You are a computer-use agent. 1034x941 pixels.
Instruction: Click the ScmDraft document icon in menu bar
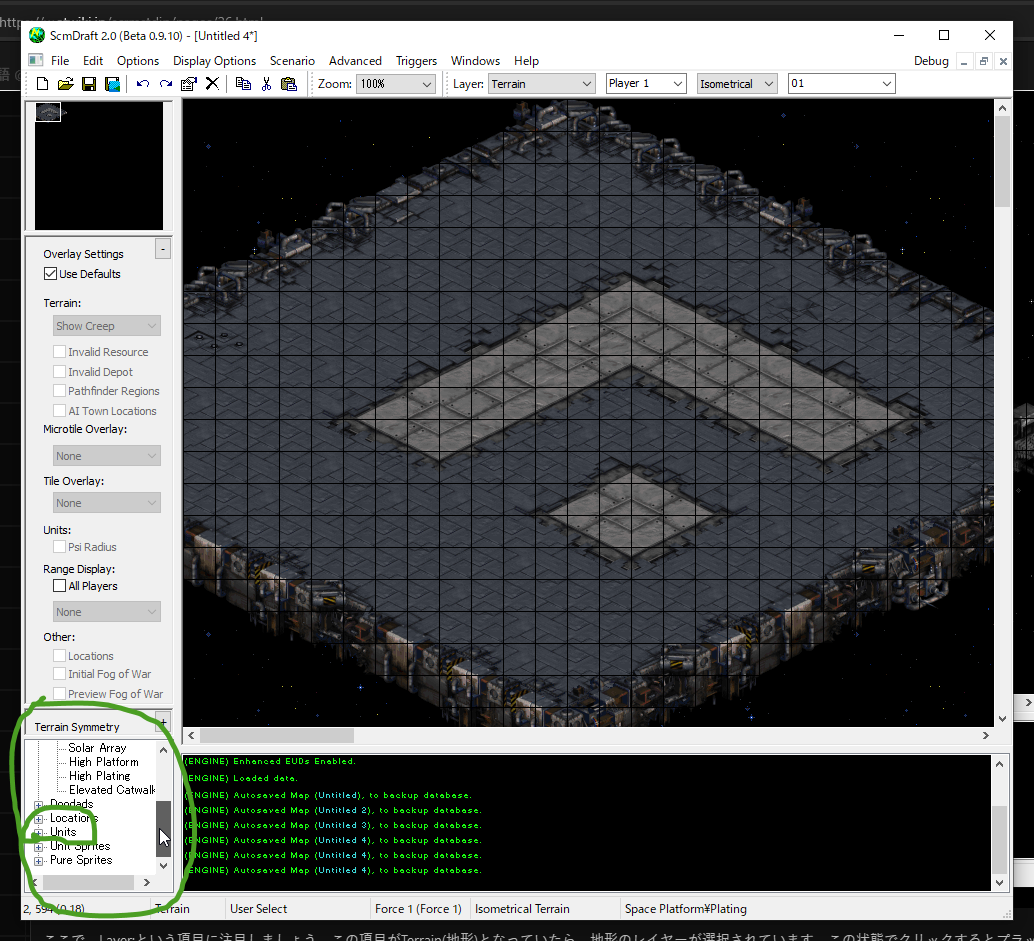36,61
